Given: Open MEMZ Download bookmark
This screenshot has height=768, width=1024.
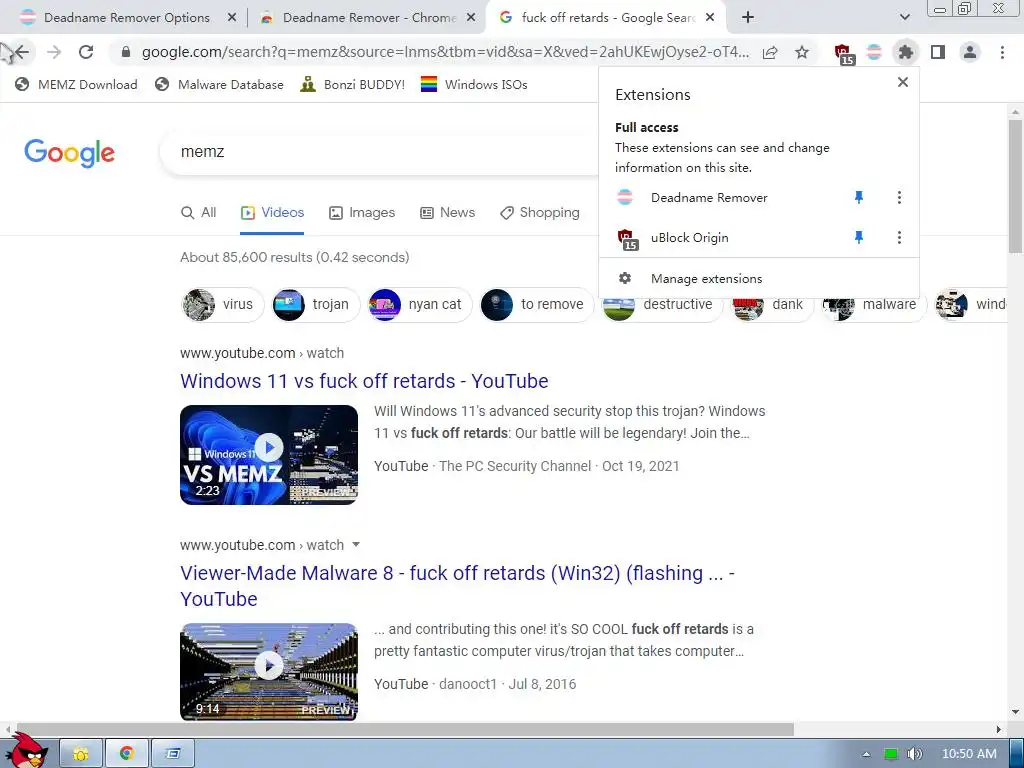Looking at the screenshot, I should 76,84.
